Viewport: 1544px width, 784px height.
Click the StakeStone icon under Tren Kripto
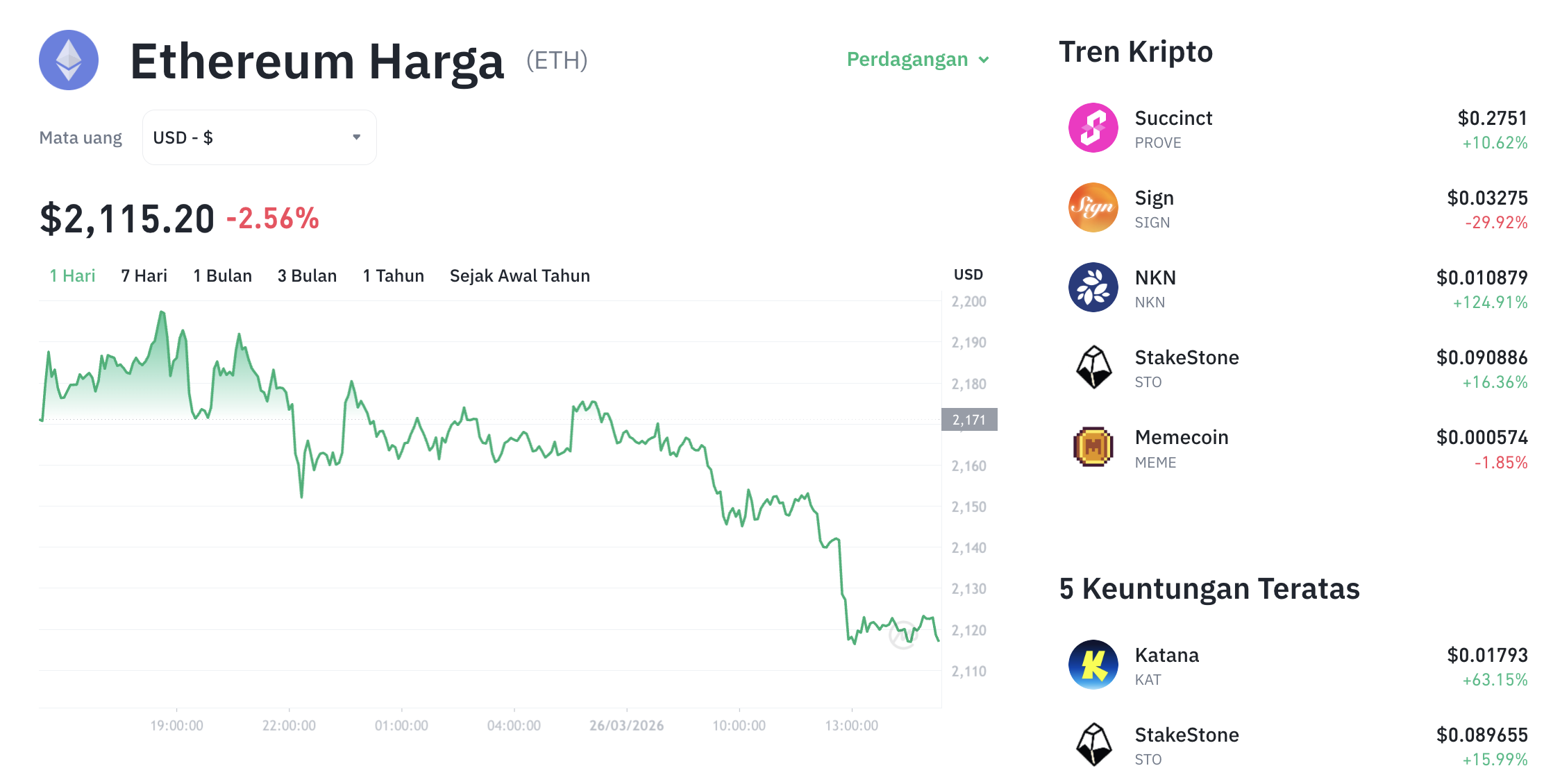pos(1092,366)
